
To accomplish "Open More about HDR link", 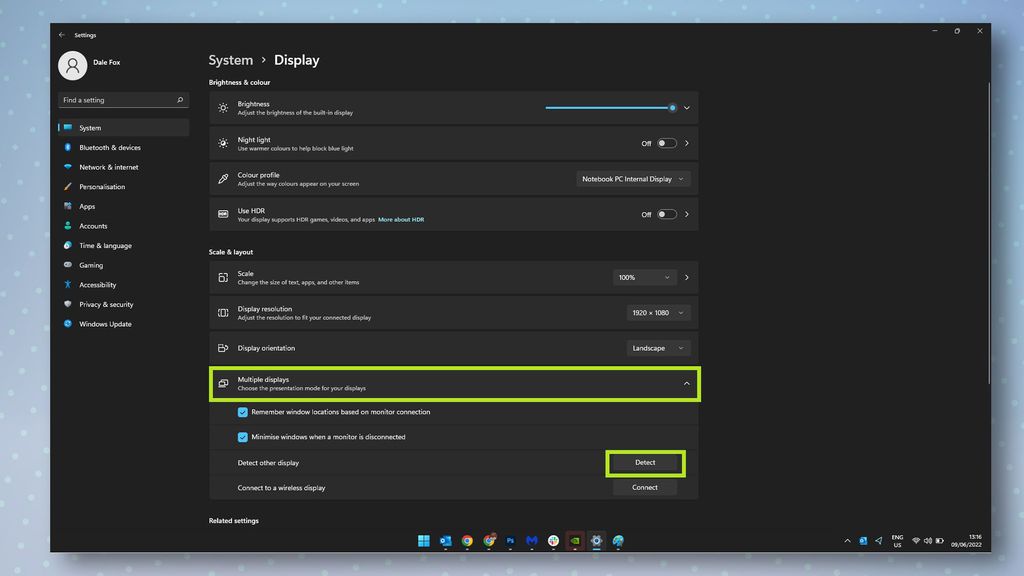I will tap(400, 220).
